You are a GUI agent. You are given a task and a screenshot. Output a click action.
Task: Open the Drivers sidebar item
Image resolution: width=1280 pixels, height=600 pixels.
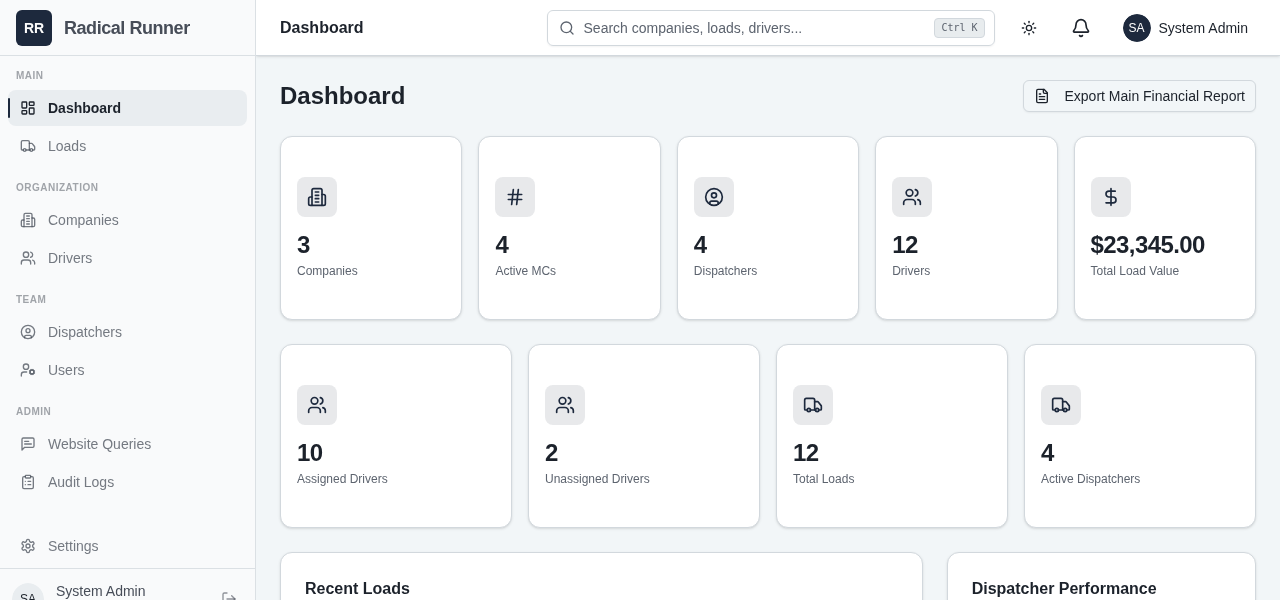128,258
